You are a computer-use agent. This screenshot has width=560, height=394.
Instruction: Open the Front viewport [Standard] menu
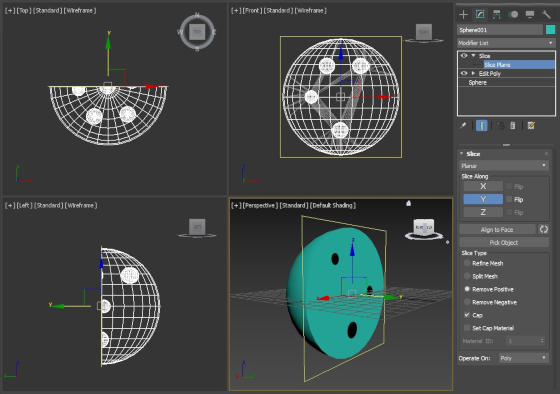[x=278, y=11]
